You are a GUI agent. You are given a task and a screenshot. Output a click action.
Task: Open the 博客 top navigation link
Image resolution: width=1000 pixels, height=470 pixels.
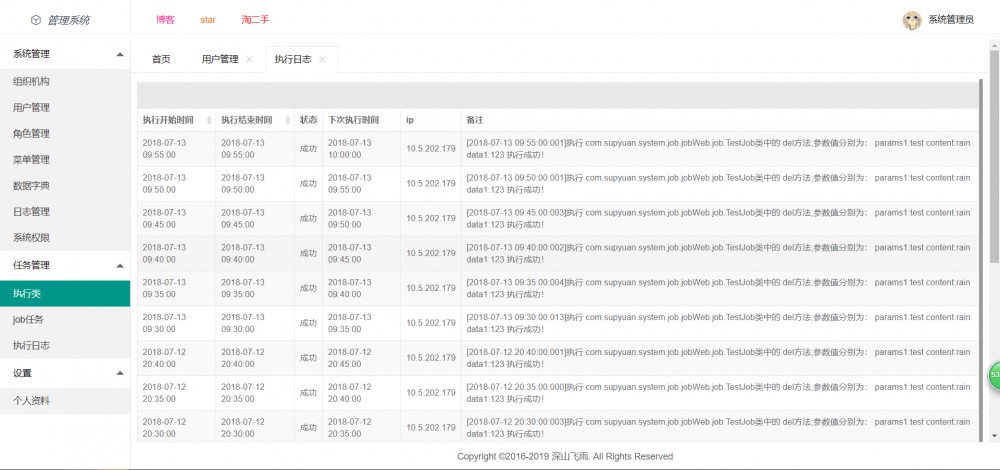[165, 20]
